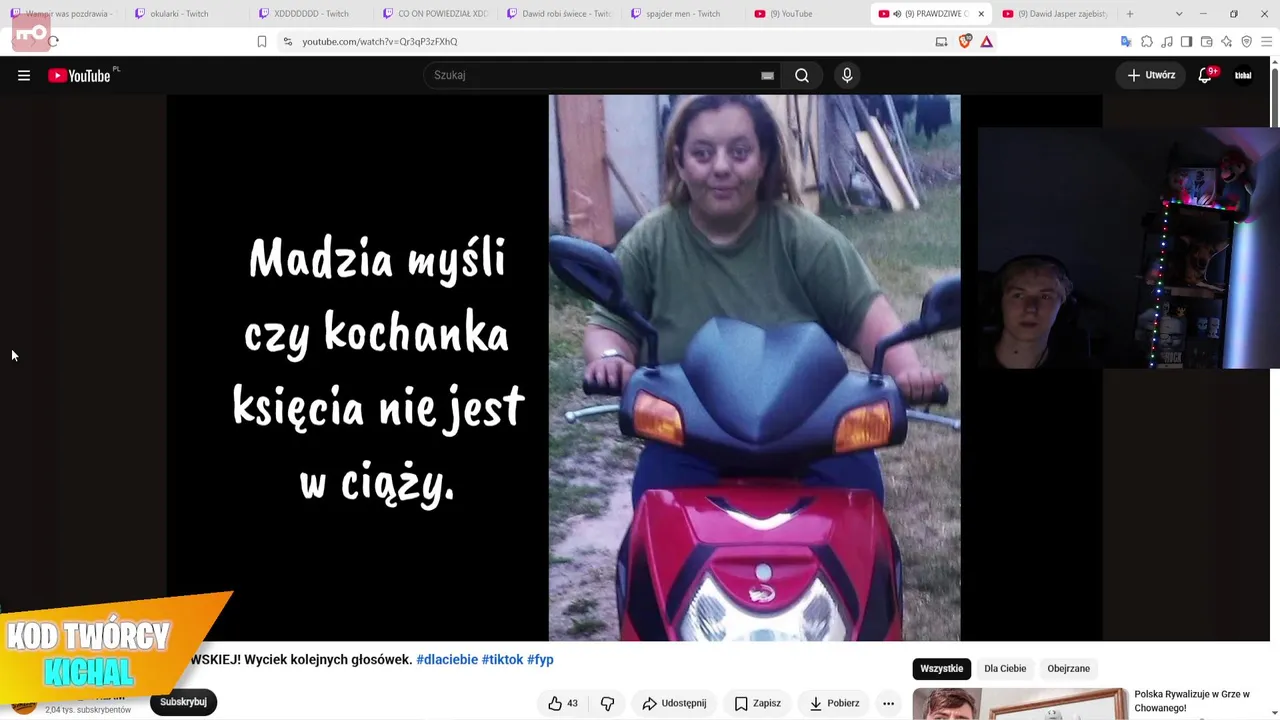The image size is (1280, 720).
Task: Dislike the video with thumbs down
Action: tap(608, 703)
